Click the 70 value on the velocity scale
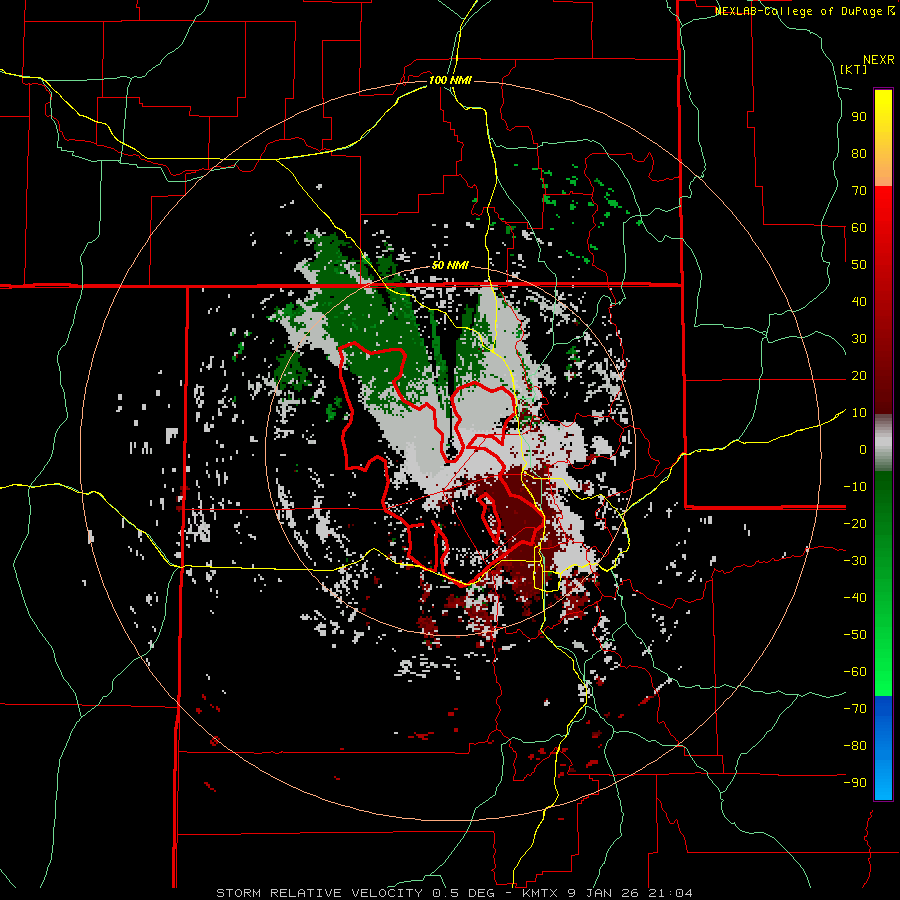Image resolution: width=900 pixels, height=900 pixels. (x=859, y=191)
